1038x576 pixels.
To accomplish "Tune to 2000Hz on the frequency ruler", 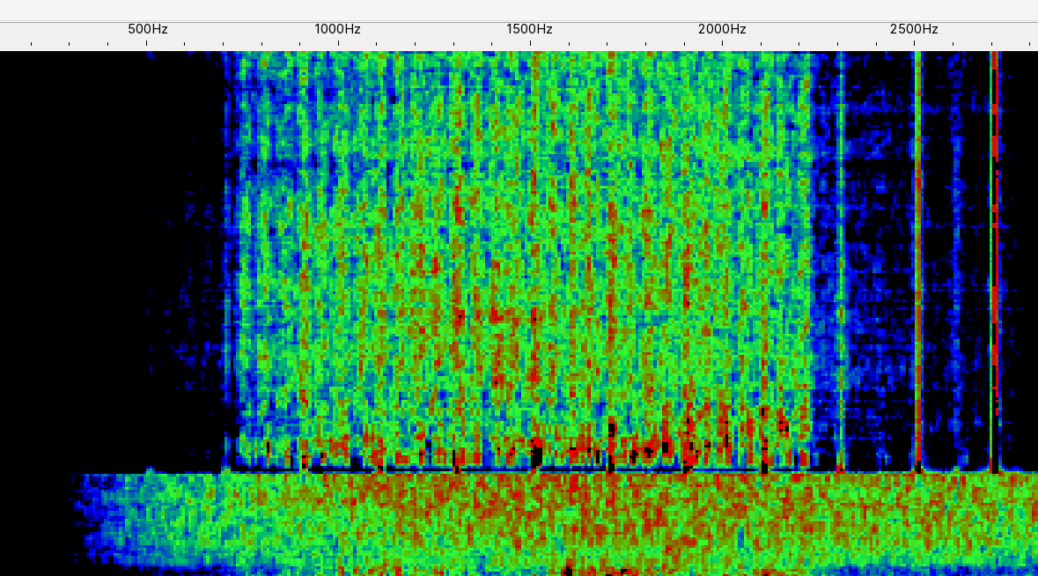I will point(722,29).
